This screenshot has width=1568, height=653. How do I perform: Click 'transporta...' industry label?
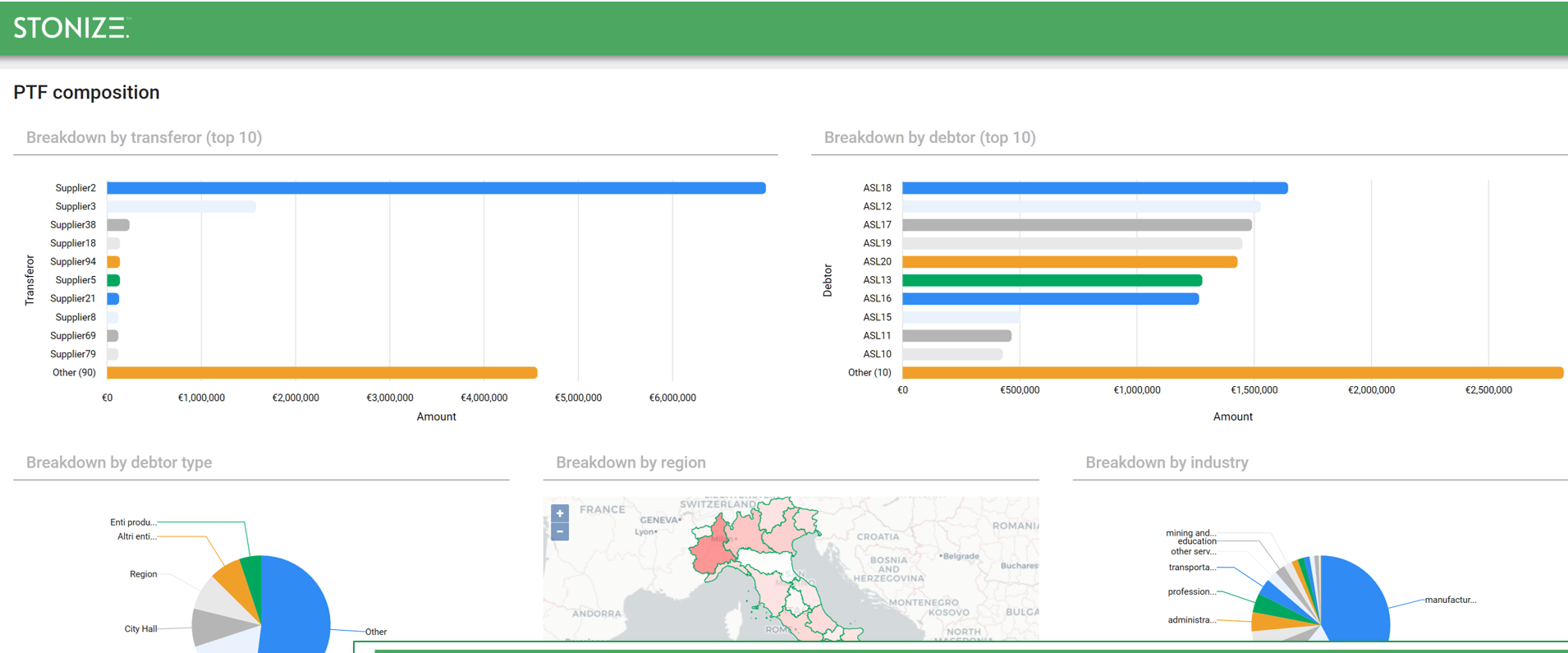coord(1192,568)
